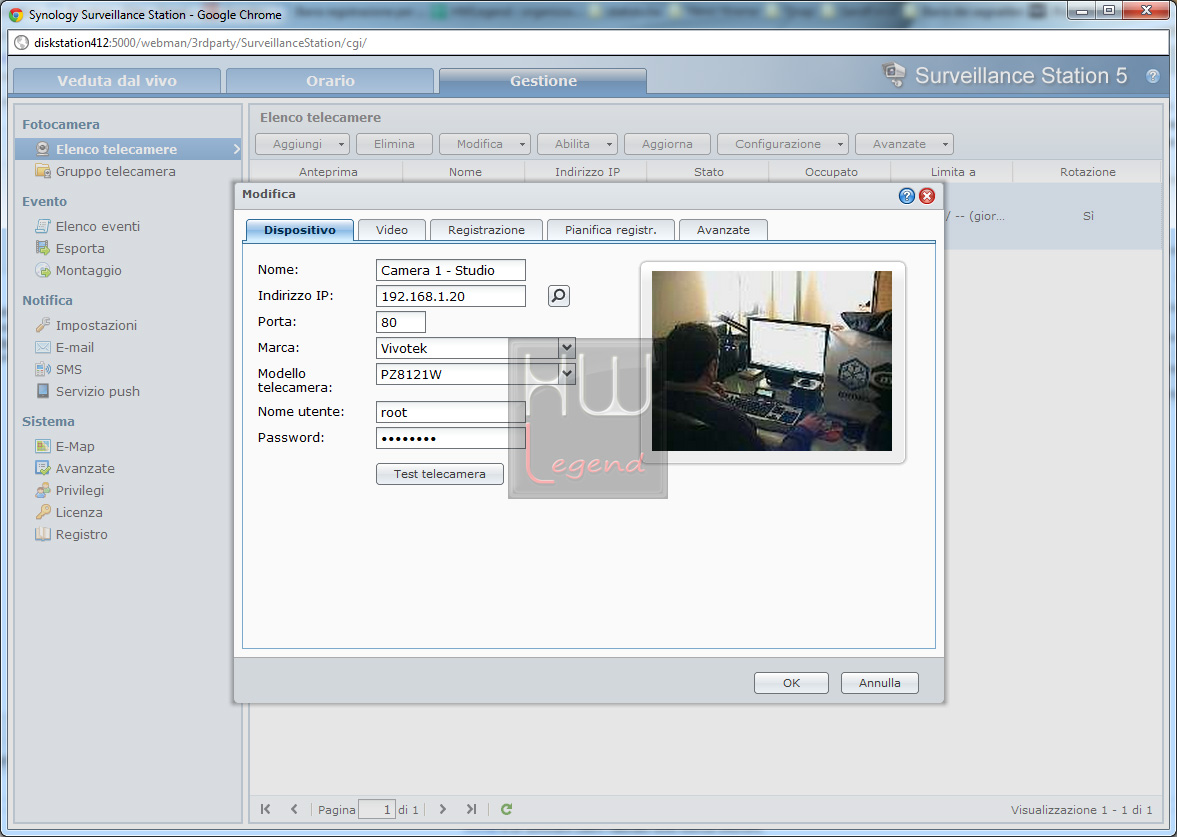Click the Limita a column header
Screen dimensions: 1177x837
pos(953,172)
